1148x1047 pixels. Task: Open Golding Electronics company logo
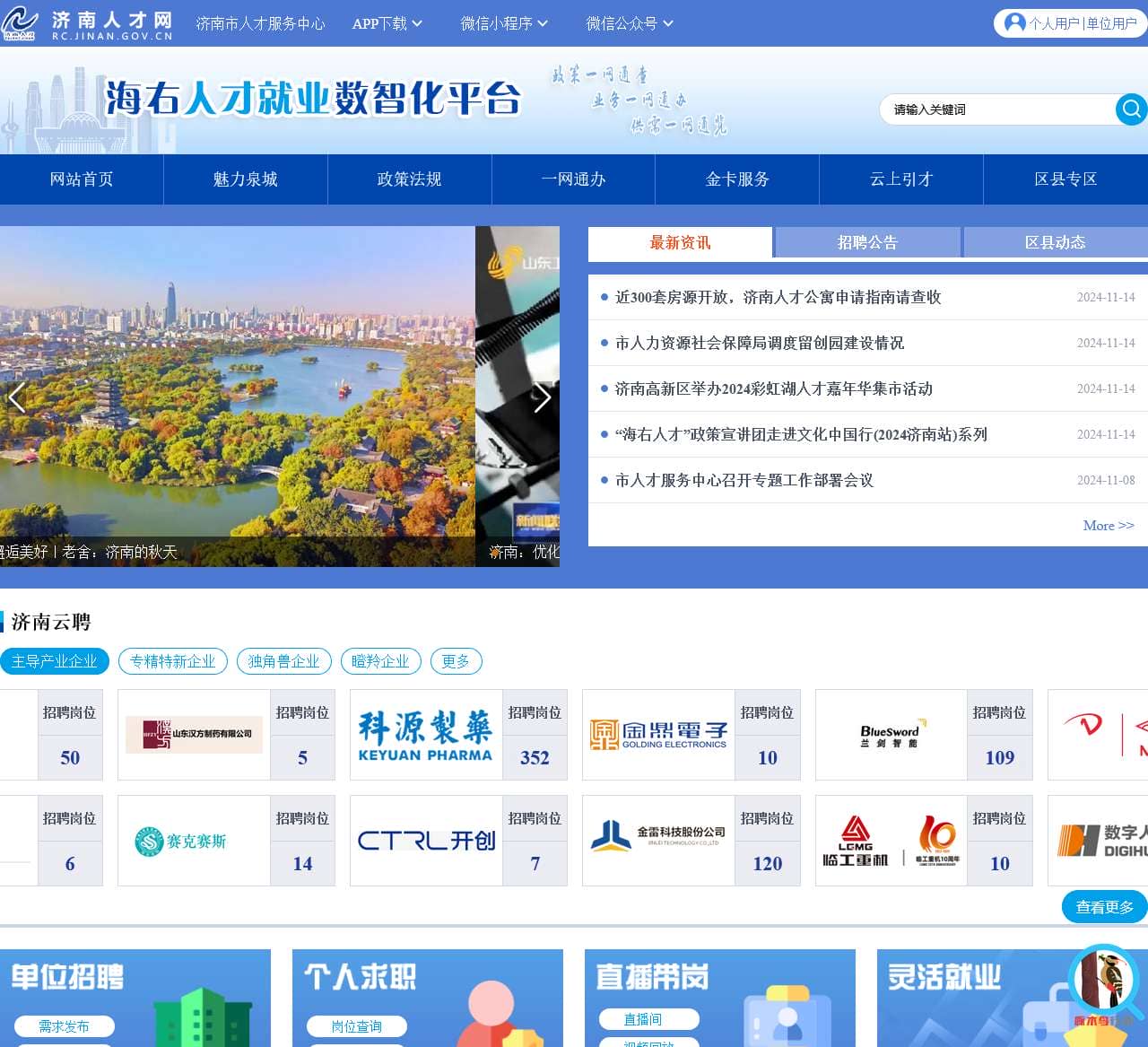[x=658, y=735]
